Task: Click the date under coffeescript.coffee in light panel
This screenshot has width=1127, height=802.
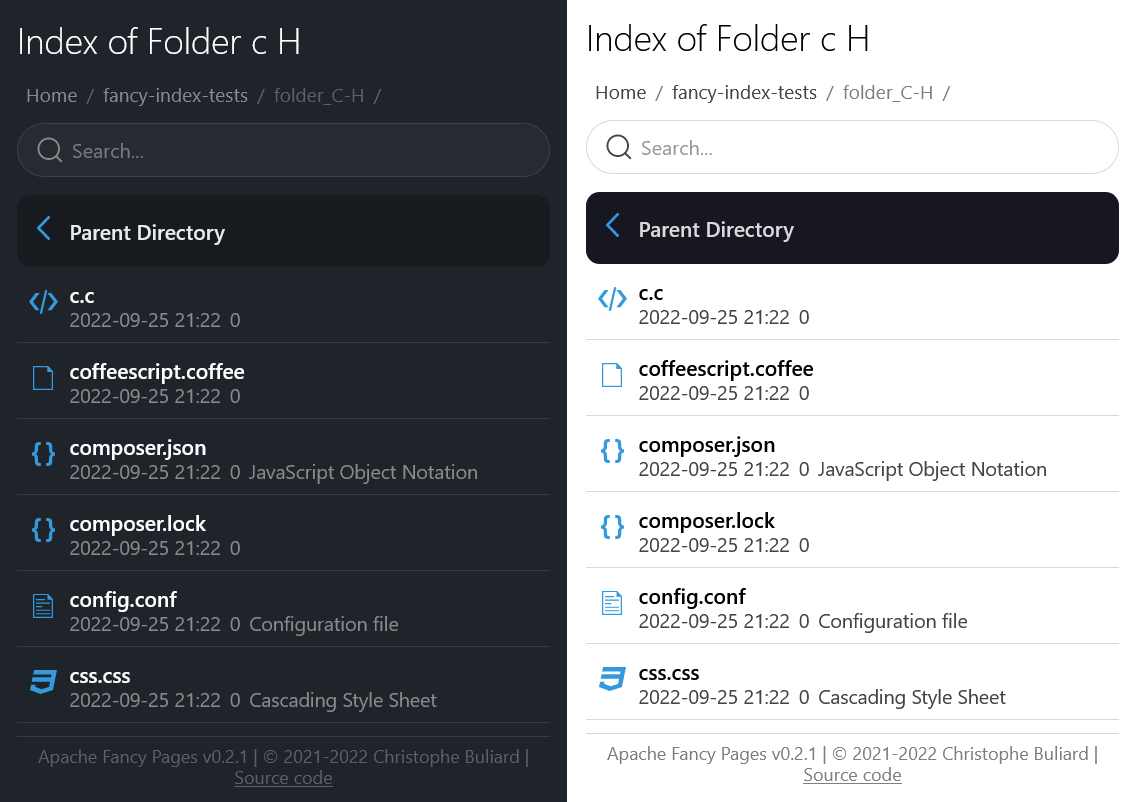Action: click(714, 394)
